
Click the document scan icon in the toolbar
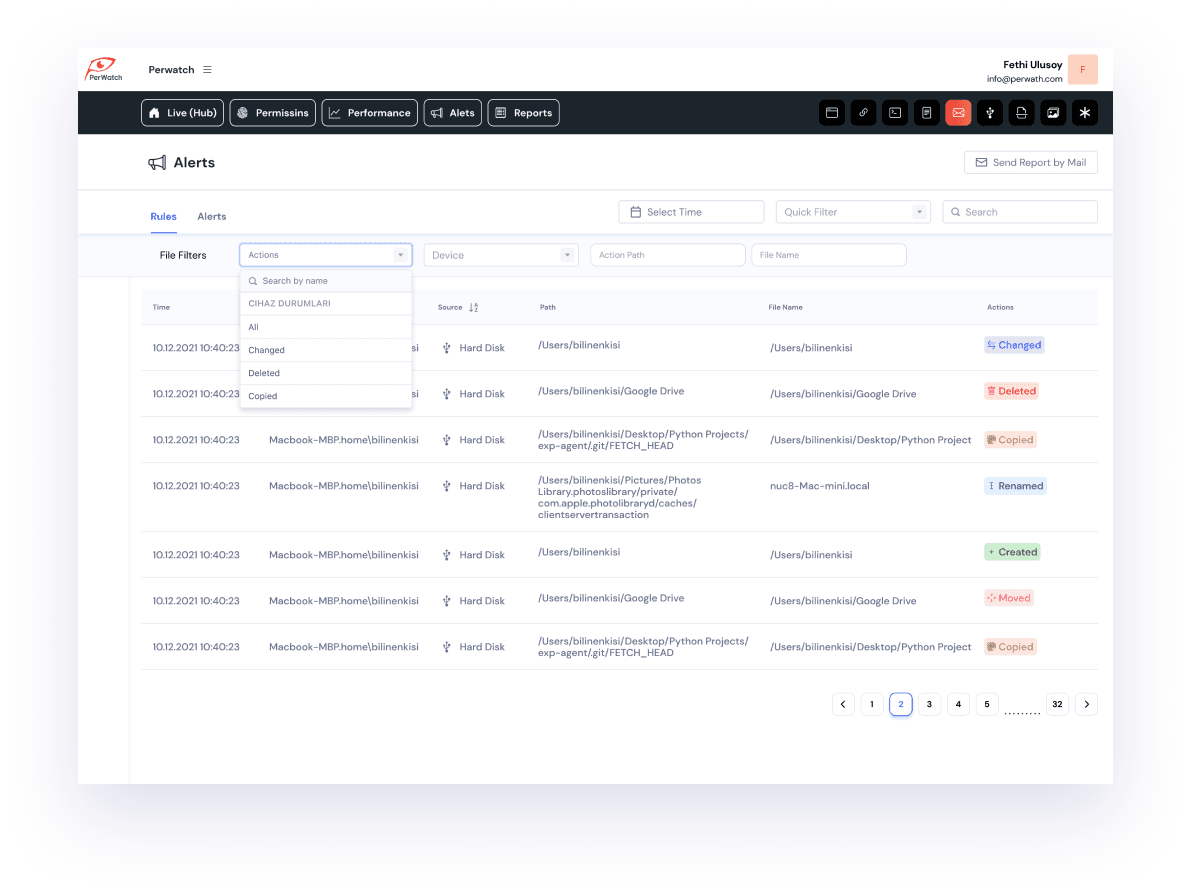point(1021,112)
